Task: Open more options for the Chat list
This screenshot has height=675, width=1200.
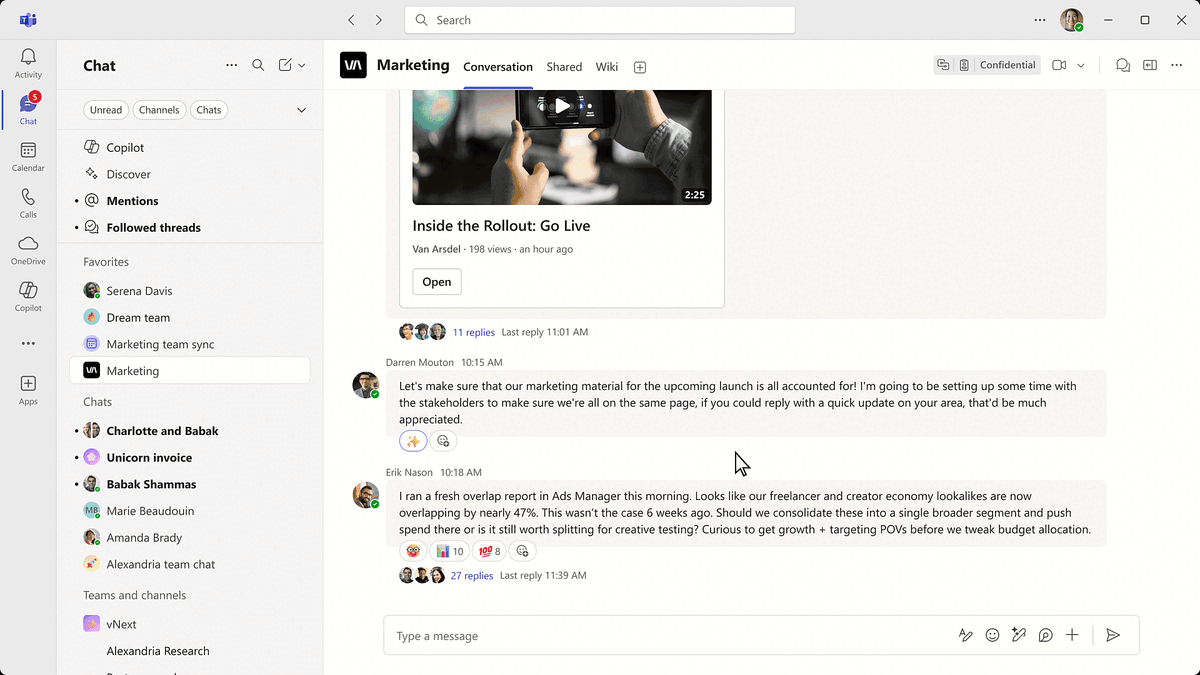Action: click(x=232, y=65)
